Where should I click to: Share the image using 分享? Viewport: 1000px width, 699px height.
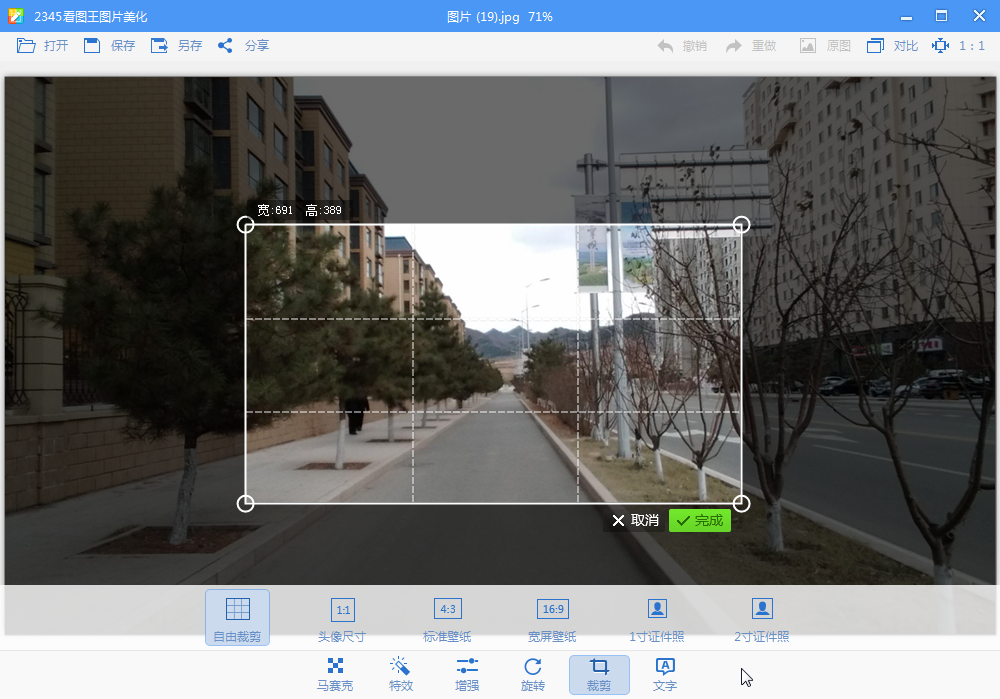click(x=243, y=46)
